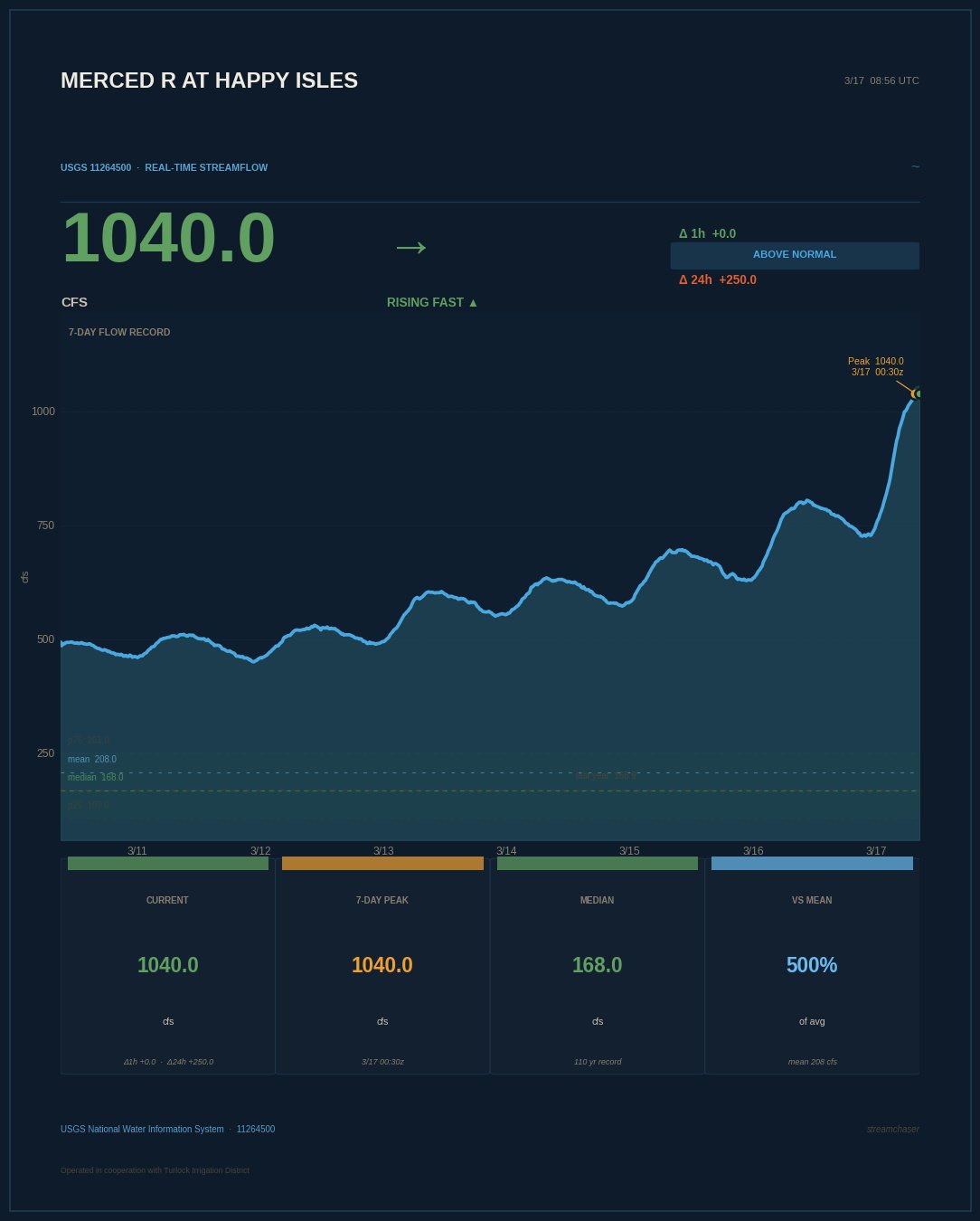The height and width of the screenshot is (1221, 980).
Task: Click the USGS 11264500 station ID
Action: click(x=96, y=167)
